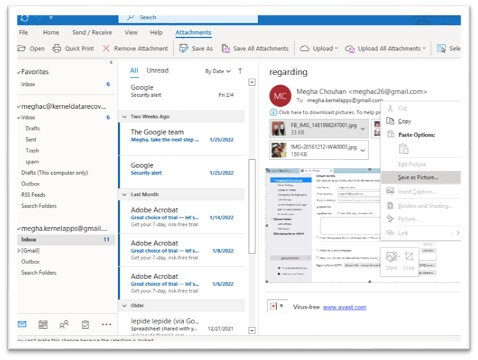Click the MC sender avatar
This screenshot has height=360, width=478.
(x=280, y=96)
